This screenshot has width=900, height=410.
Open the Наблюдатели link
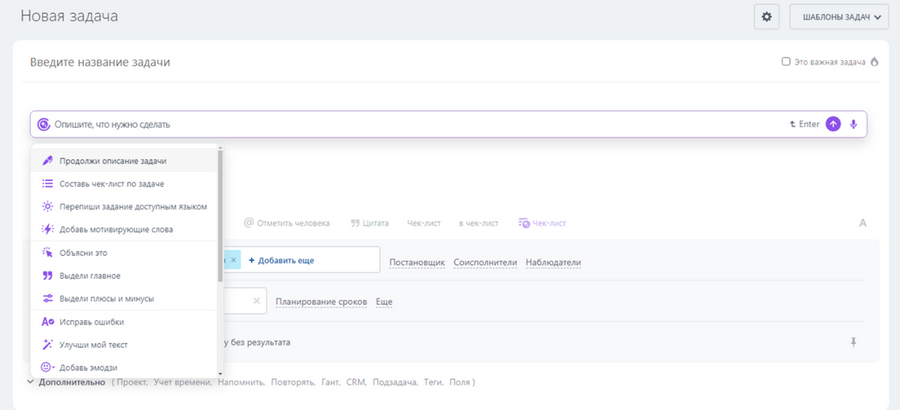tap(553, 262)
